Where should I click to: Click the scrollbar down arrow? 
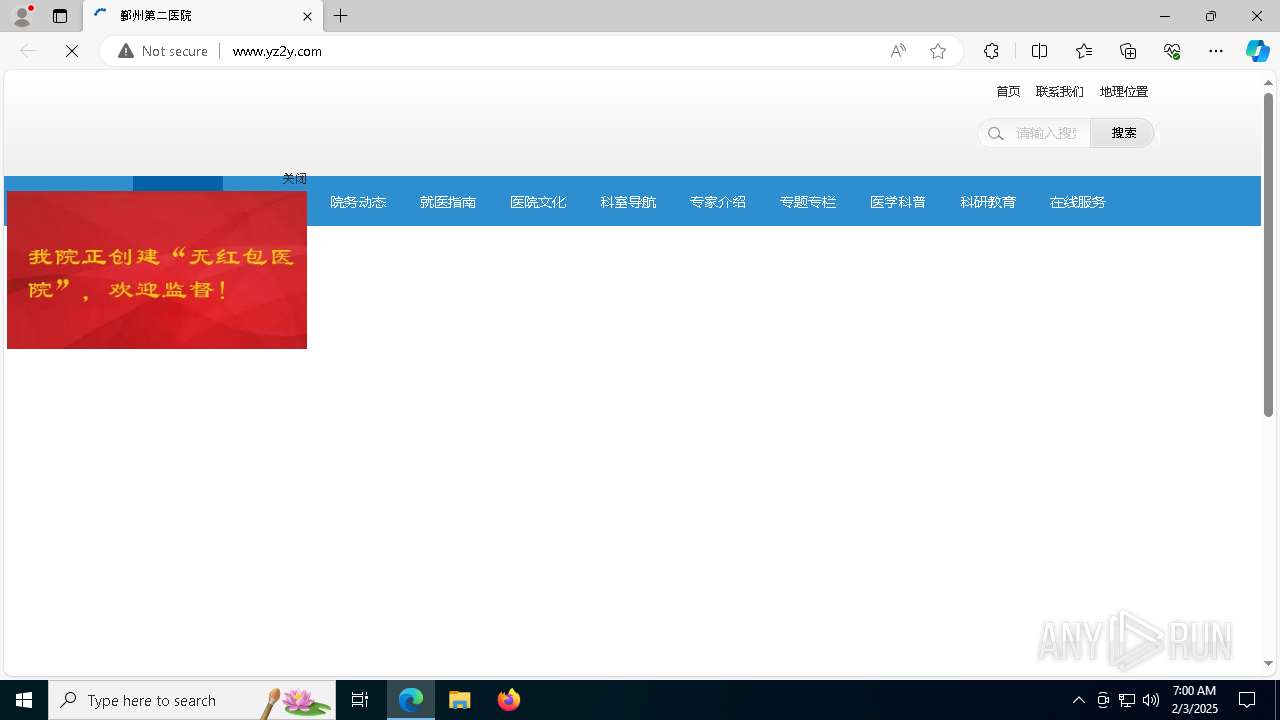pyautogui.click(x=1268, y=664)
